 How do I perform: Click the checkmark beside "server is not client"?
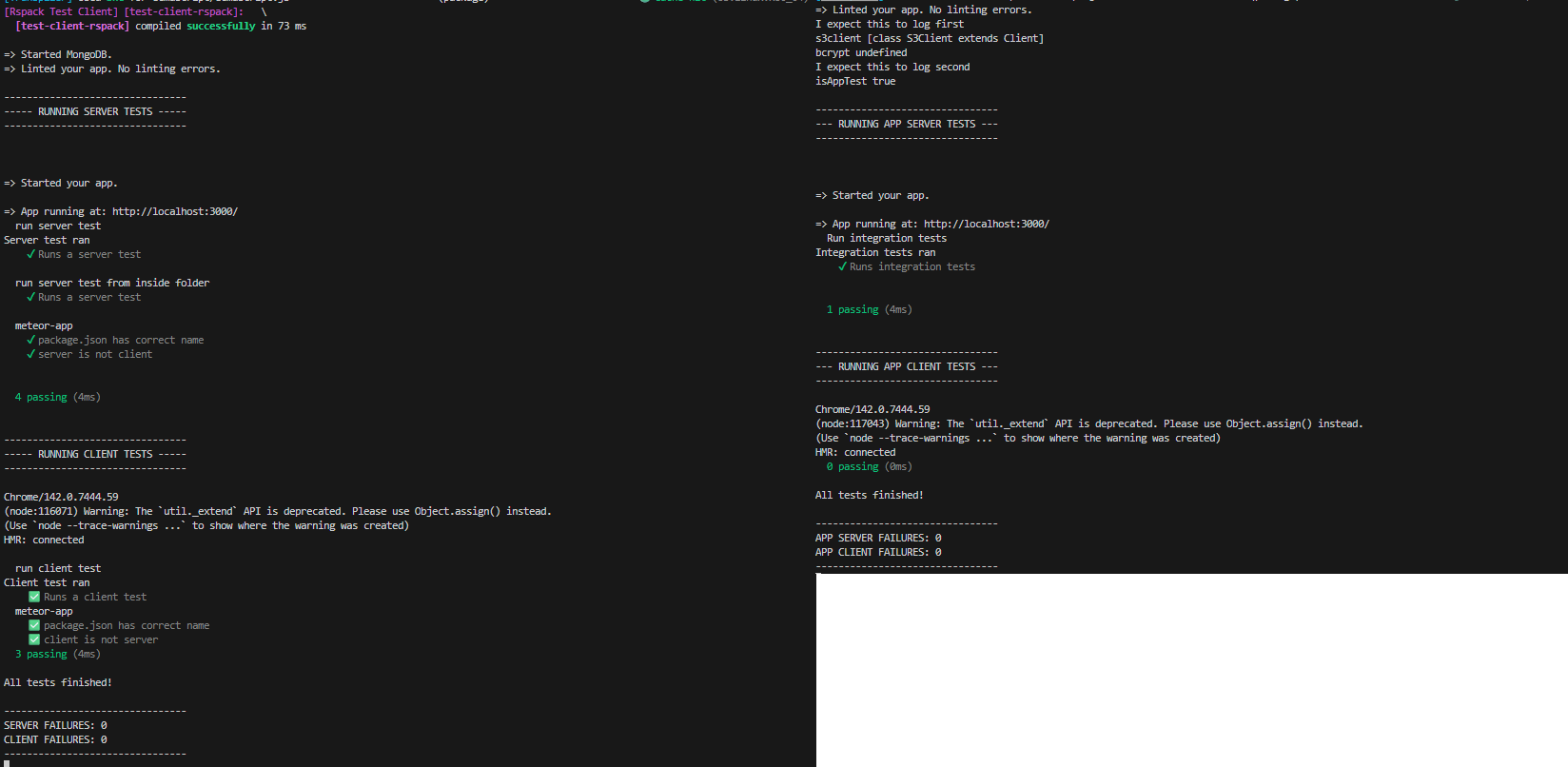click(31, 354)
